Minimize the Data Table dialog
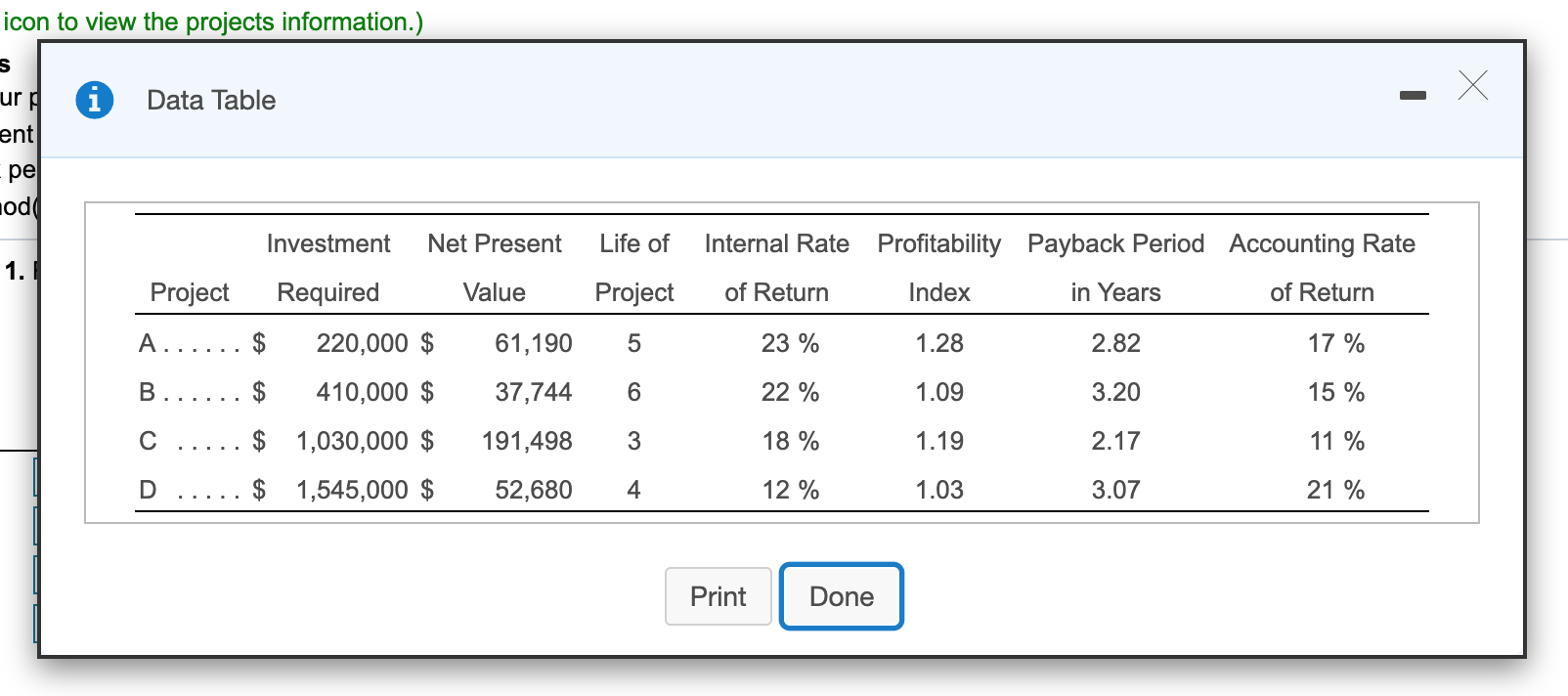Image resolution: width=1568 pixels, height=696 pixels. (x=1413, y=95)
